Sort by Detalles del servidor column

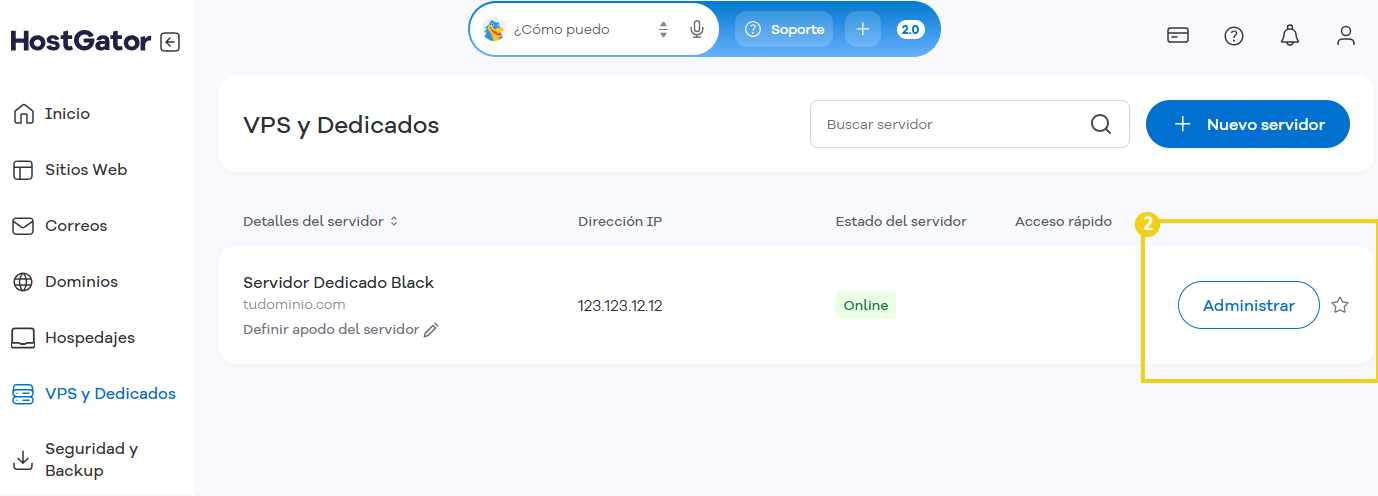click(321, 221)
